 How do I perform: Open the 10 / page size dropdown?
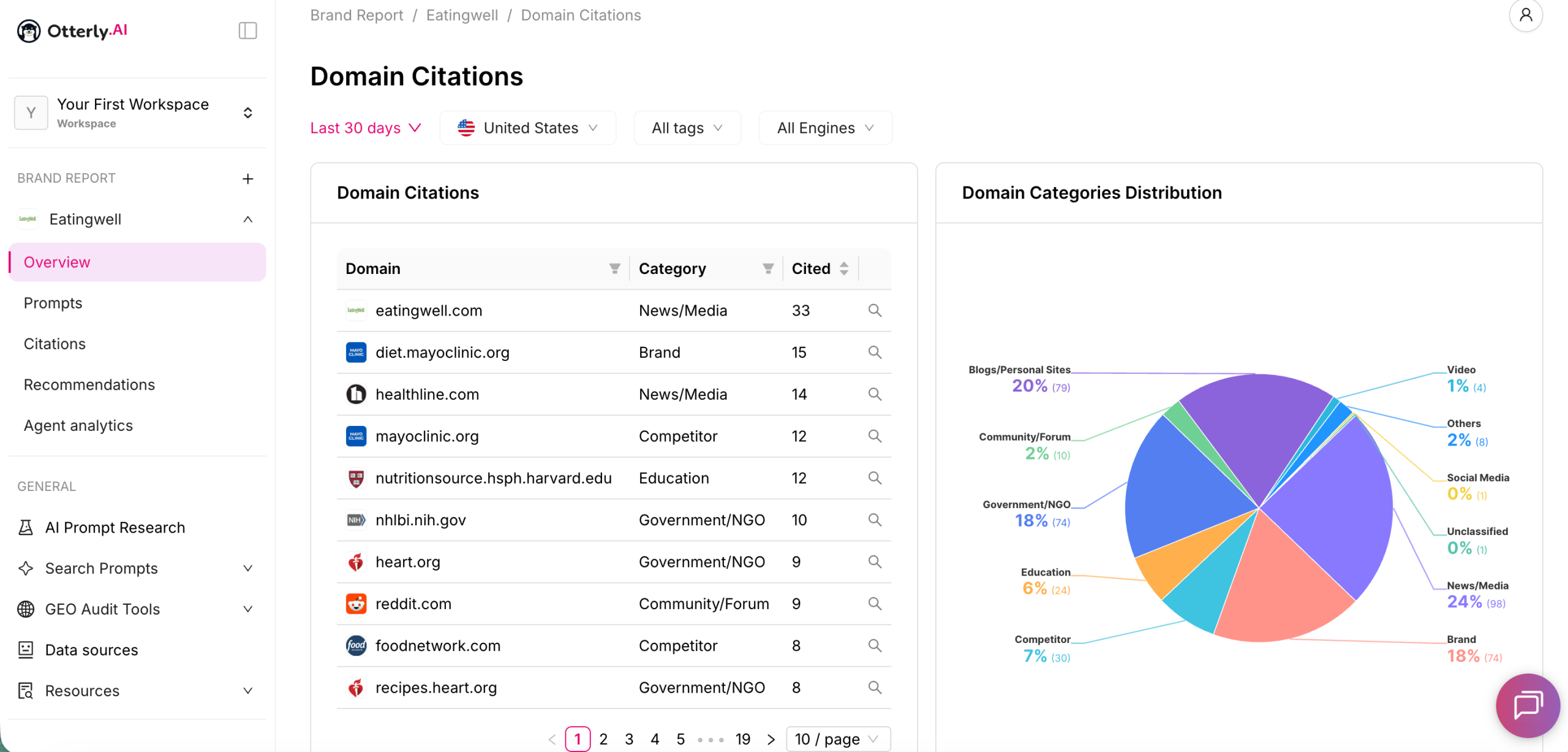coord(837,739)
